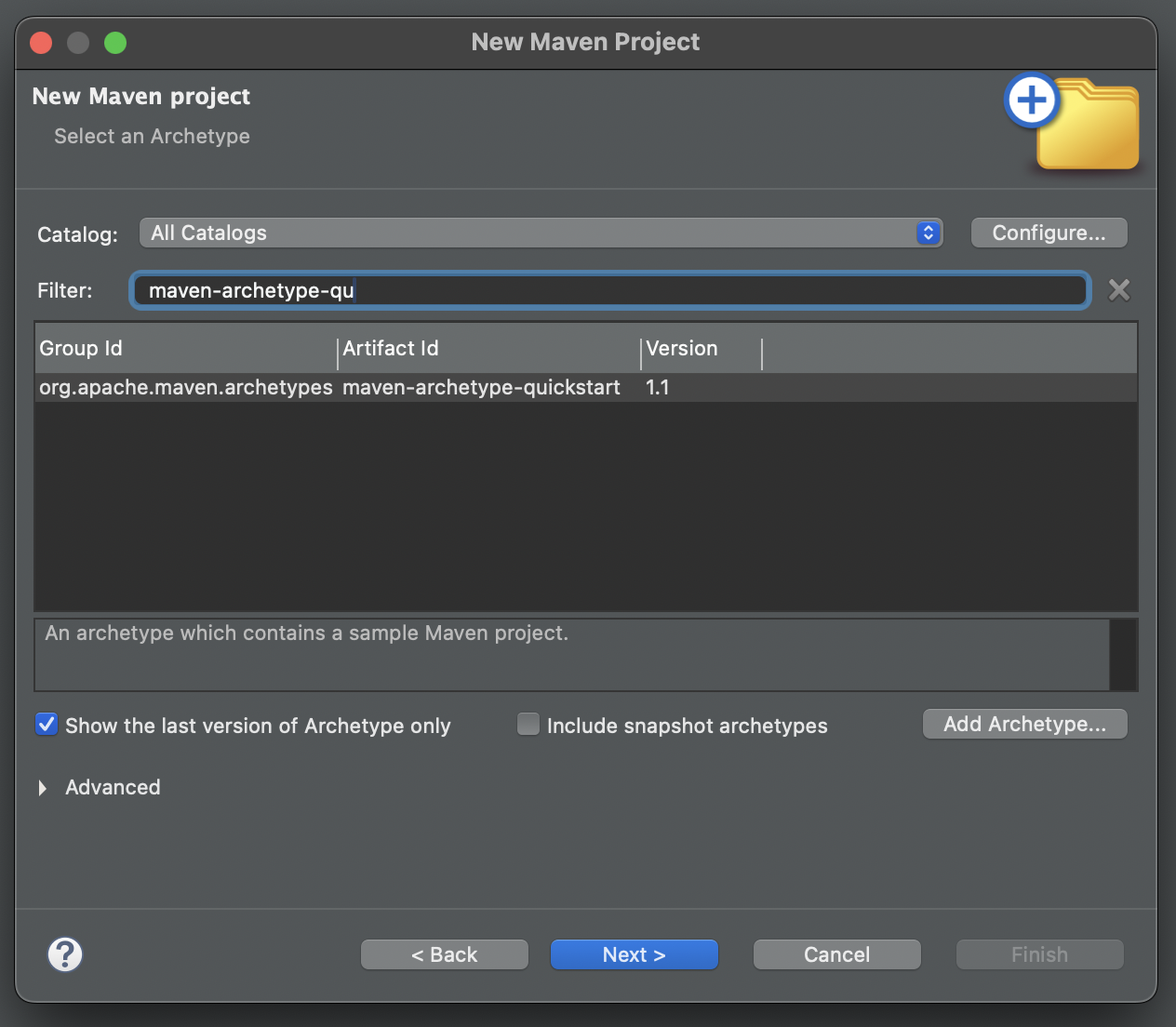Viewport: 1176px width, 1027px height.
Task: Clear the filter with the X icon
Action: (1119, 290)
